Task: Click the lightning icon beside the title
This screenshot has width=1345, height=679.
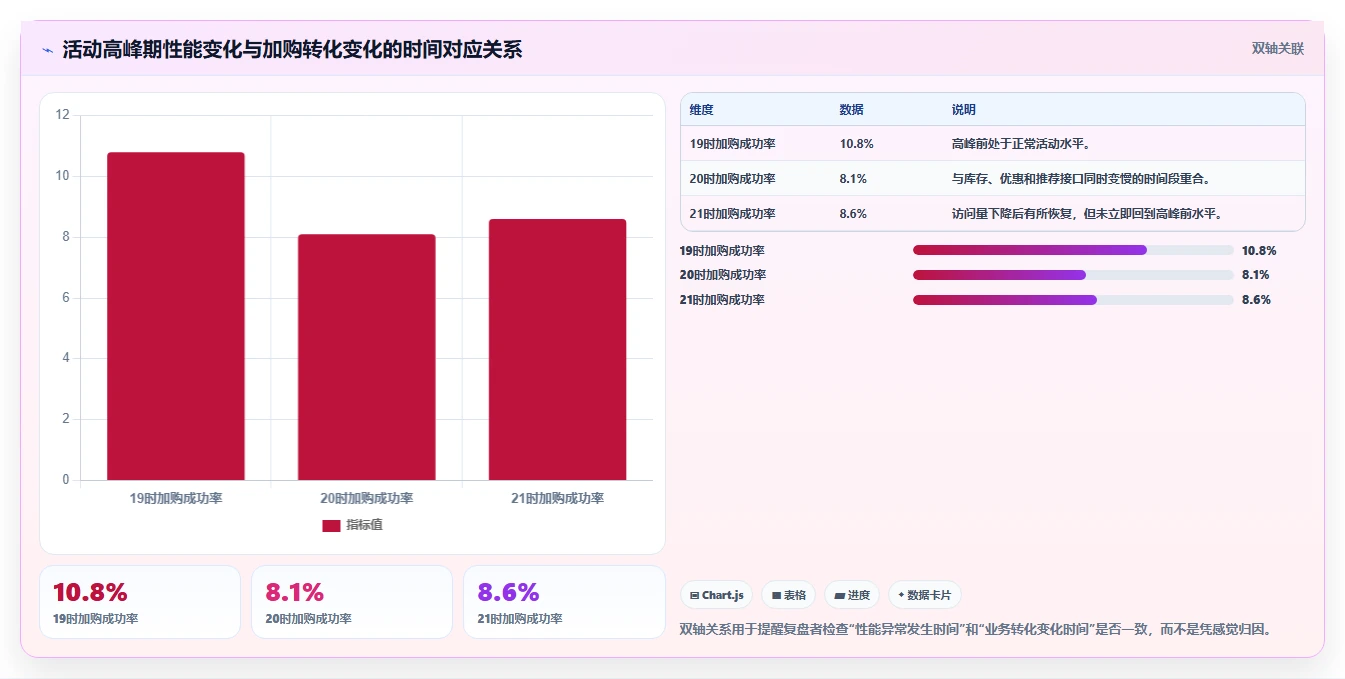Action: [48, 50]
